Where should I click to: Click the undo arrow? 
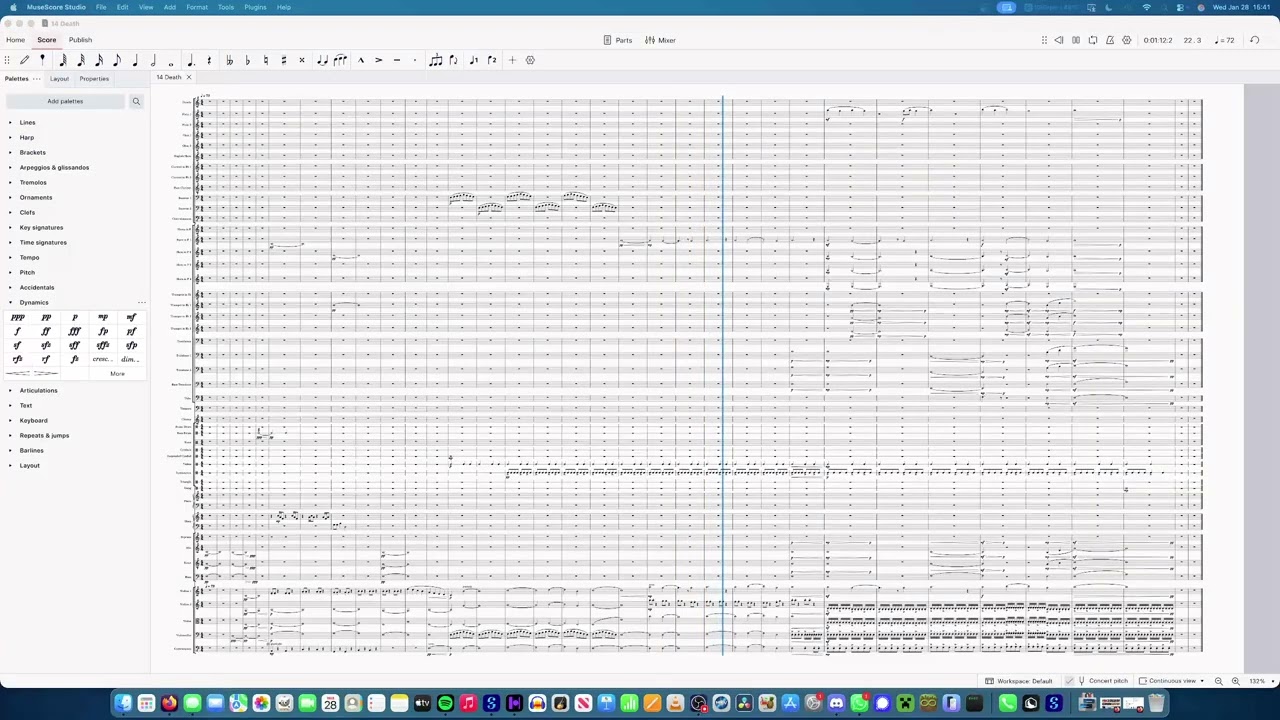click(1254, 40)
